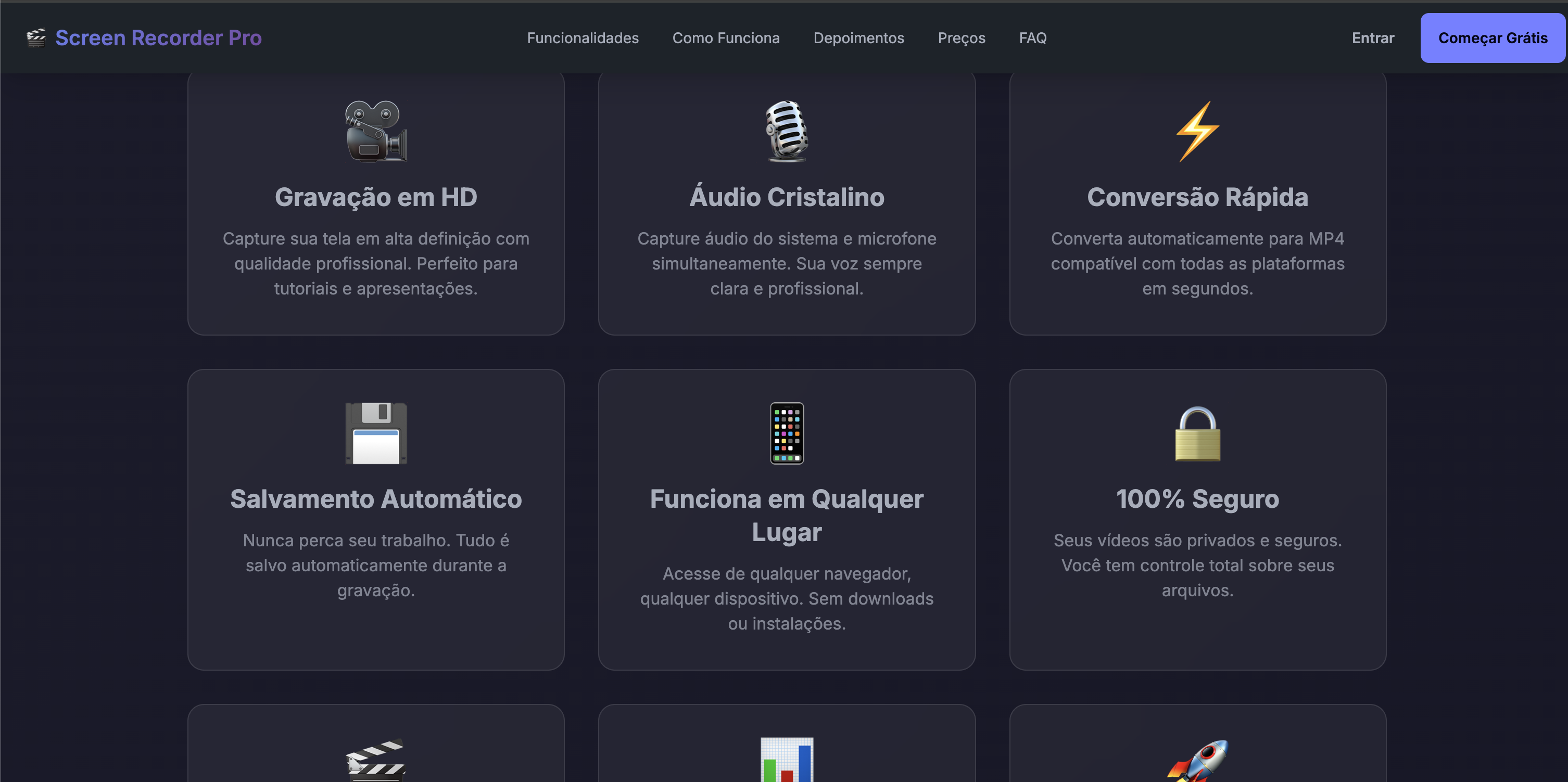The height and width of the screenshot is (782, 1568).
Task: Click the Screen Recorder Pro title text
Action: [x=159, y=38]
